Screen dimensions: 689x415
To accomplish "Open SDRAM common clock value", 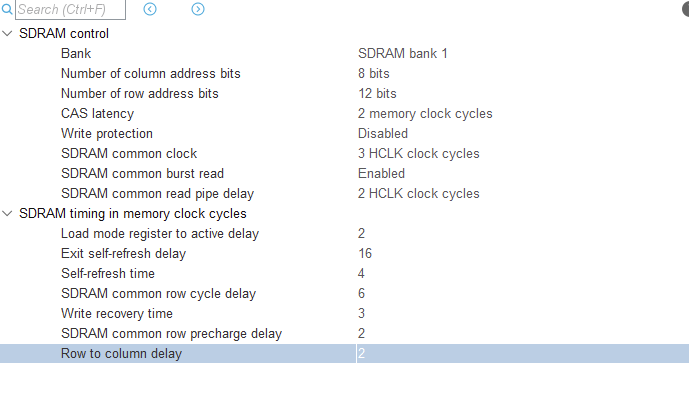I will (418, 153).
